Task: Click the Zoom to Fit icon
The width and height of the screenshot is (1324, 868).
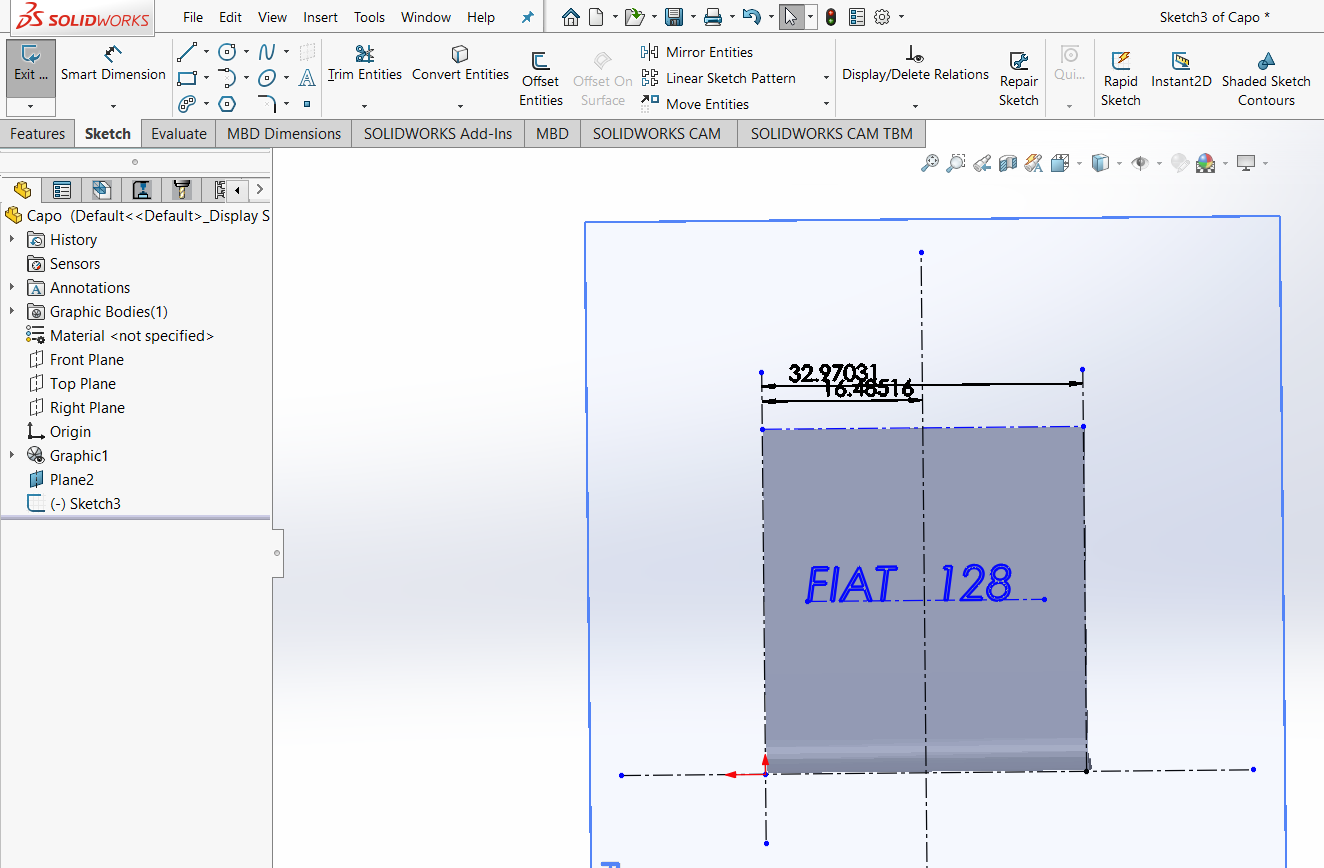Action: click(x=930, y=163)
